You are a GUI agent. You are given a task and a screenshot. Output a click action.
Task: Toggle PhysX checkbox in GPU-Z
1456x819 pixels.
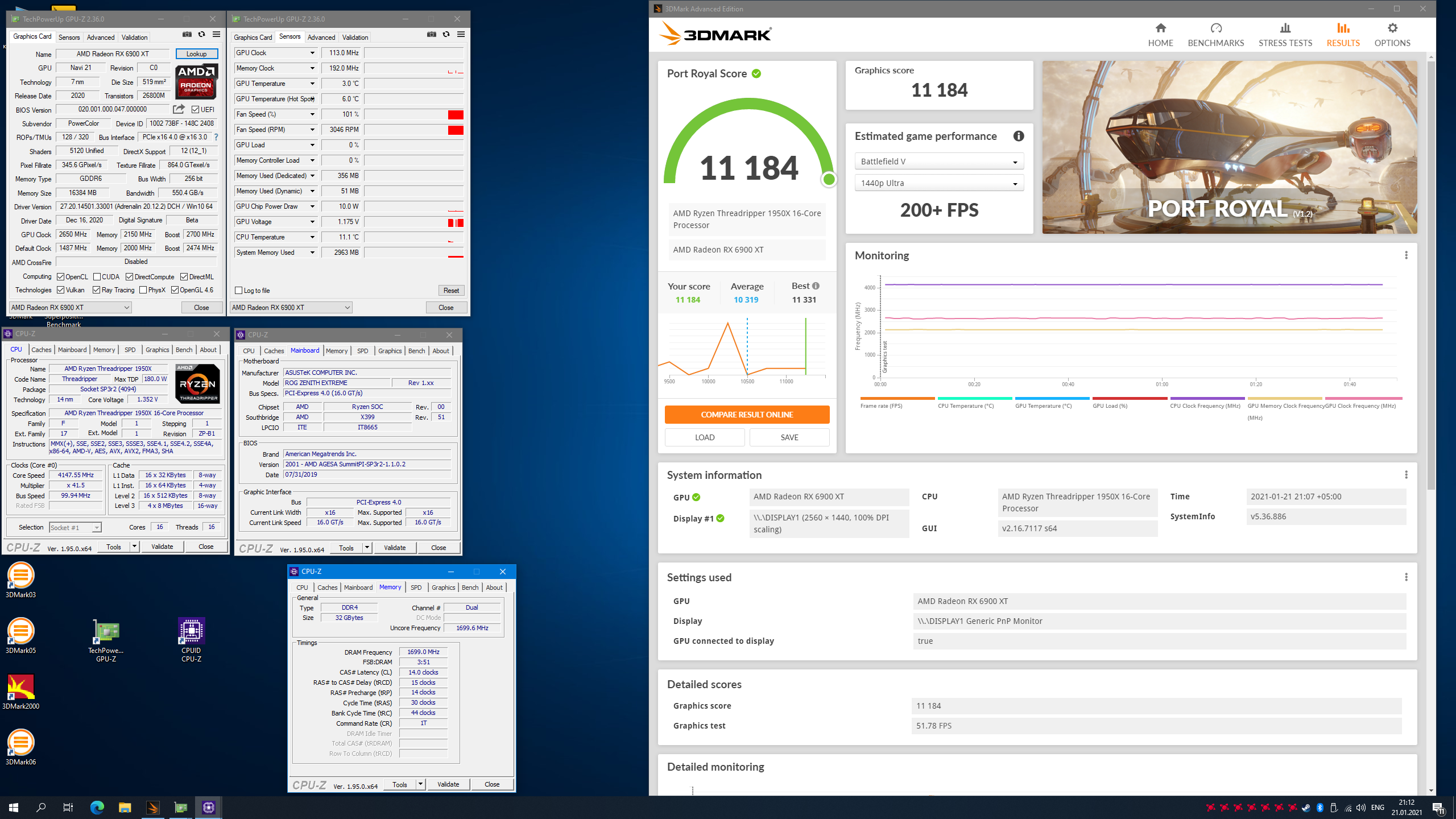tap(143, 290)
